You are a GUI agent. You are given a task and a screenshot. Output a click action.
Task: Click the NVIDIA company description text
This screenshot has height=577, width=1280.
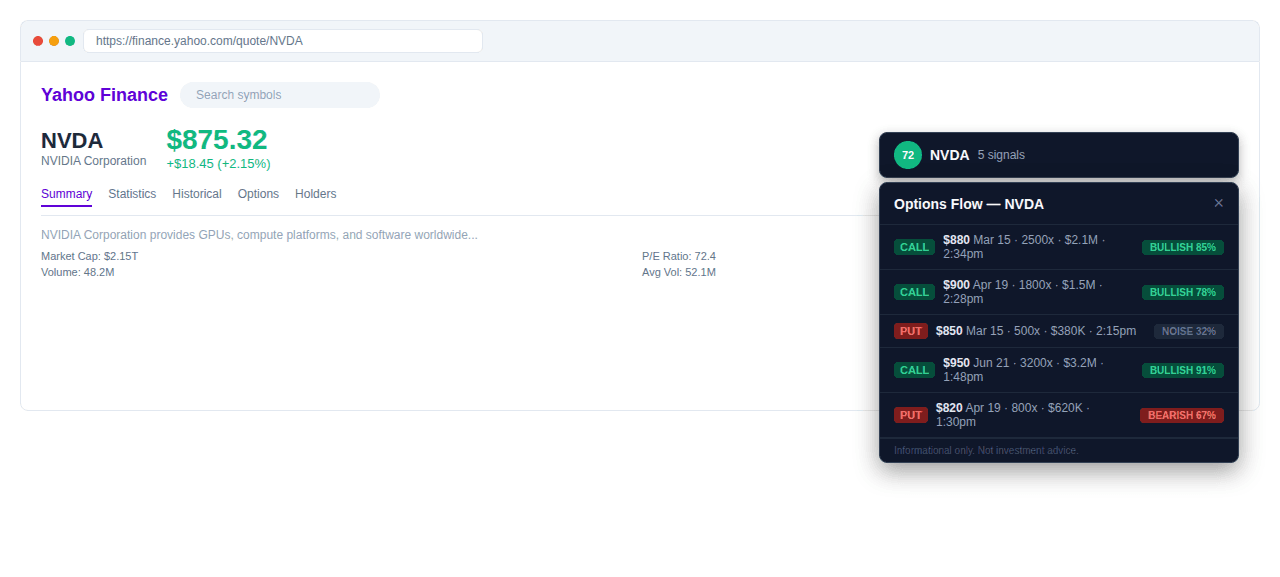[x=259, y=235]
